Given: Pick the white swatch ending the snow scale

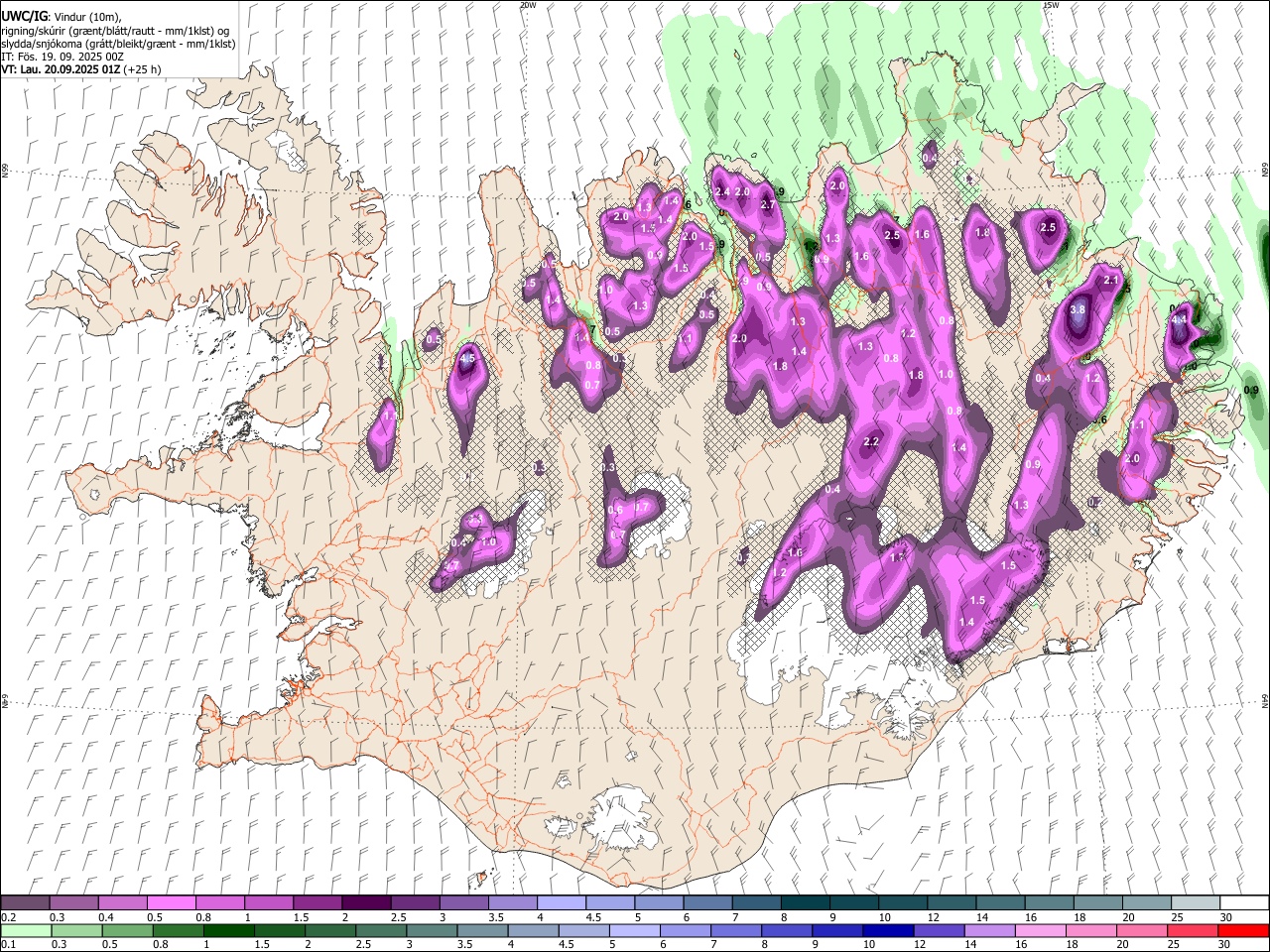Looking at the screenshot, I should (1244, 902).
